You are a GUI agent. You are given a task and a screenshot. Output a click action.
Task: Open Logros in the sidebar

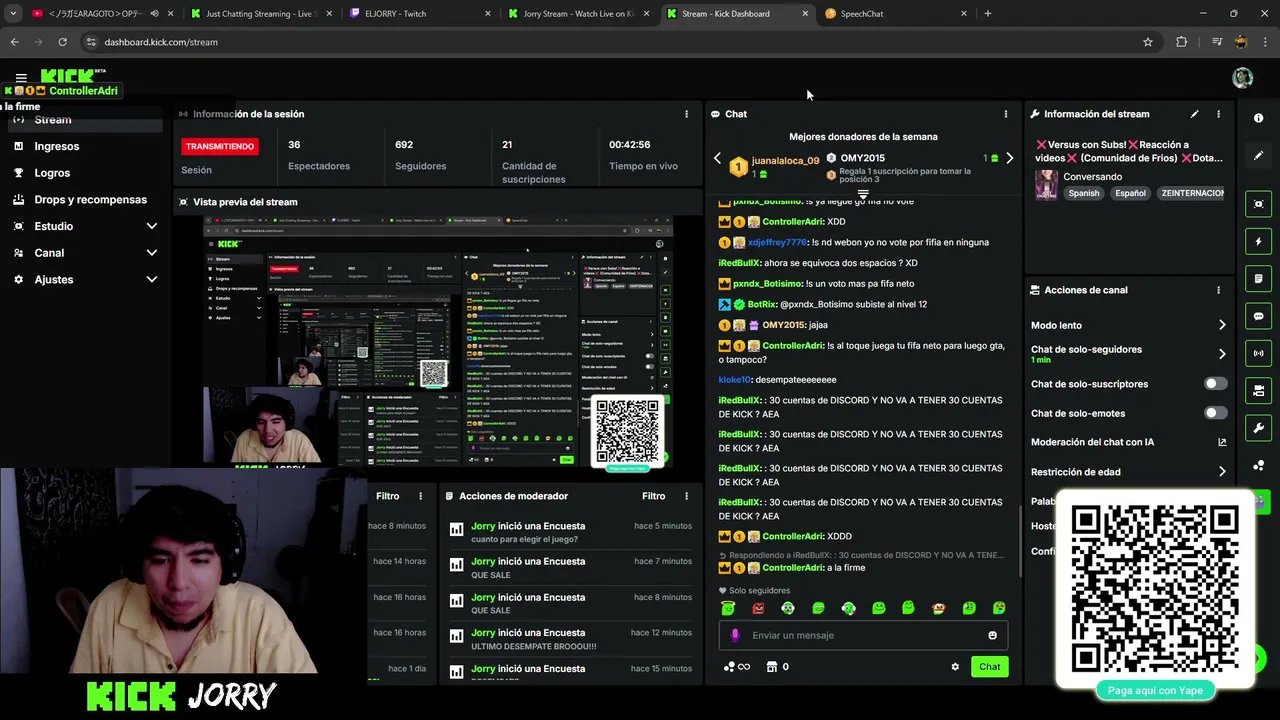coord(84,173)
